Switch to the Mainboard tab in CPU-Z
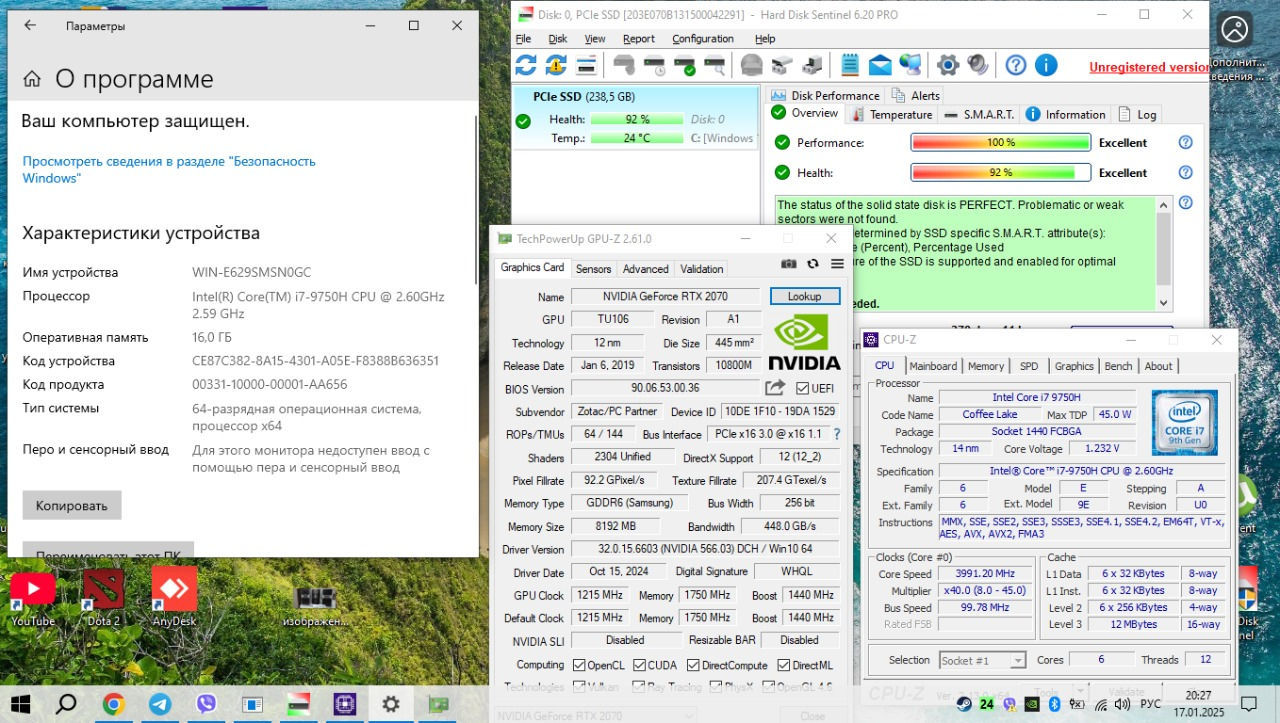The width and height of the screenshot is (1280, 723). point(933,366)
